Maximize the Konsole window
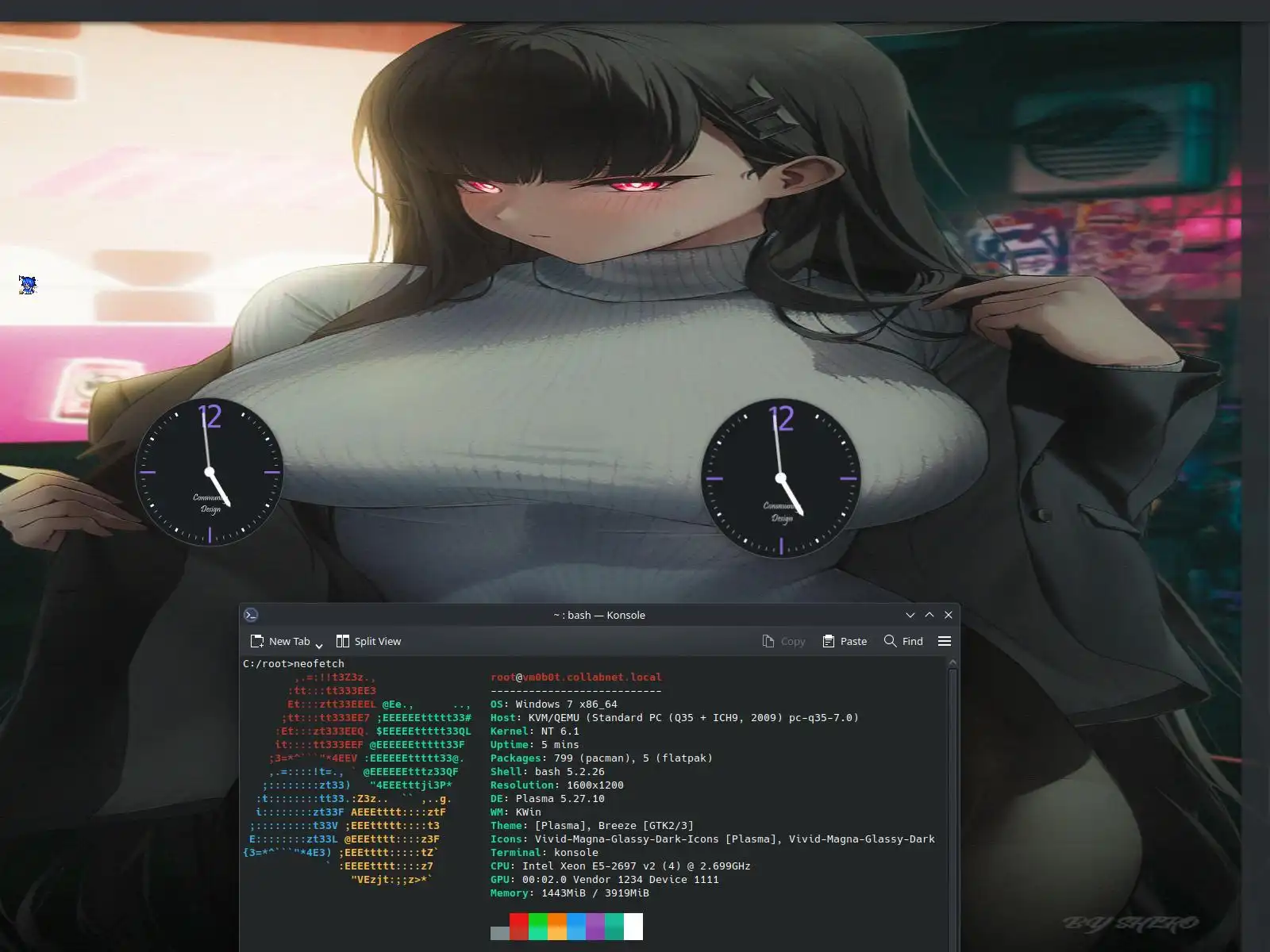The width and height of the screenshot is (1270, 952). click(929, 615)
